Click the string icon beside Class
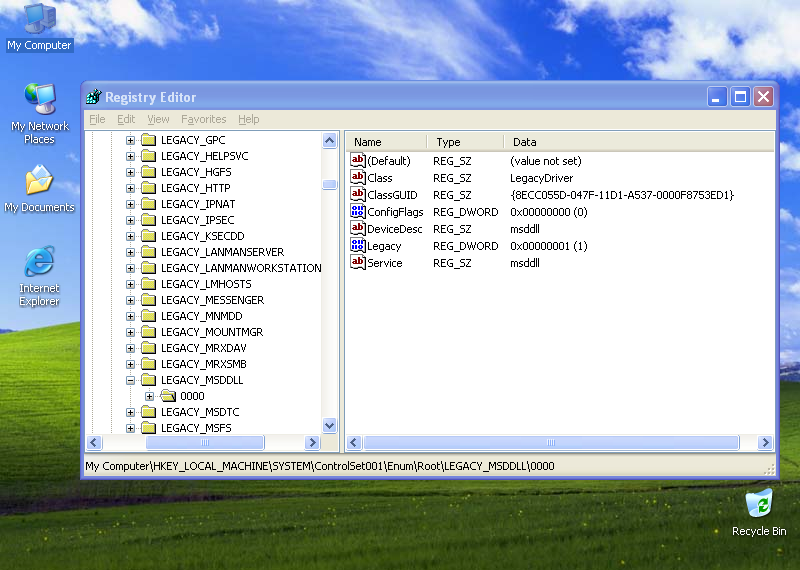This screenshot has width=800, height=570. tap(358, 178)
